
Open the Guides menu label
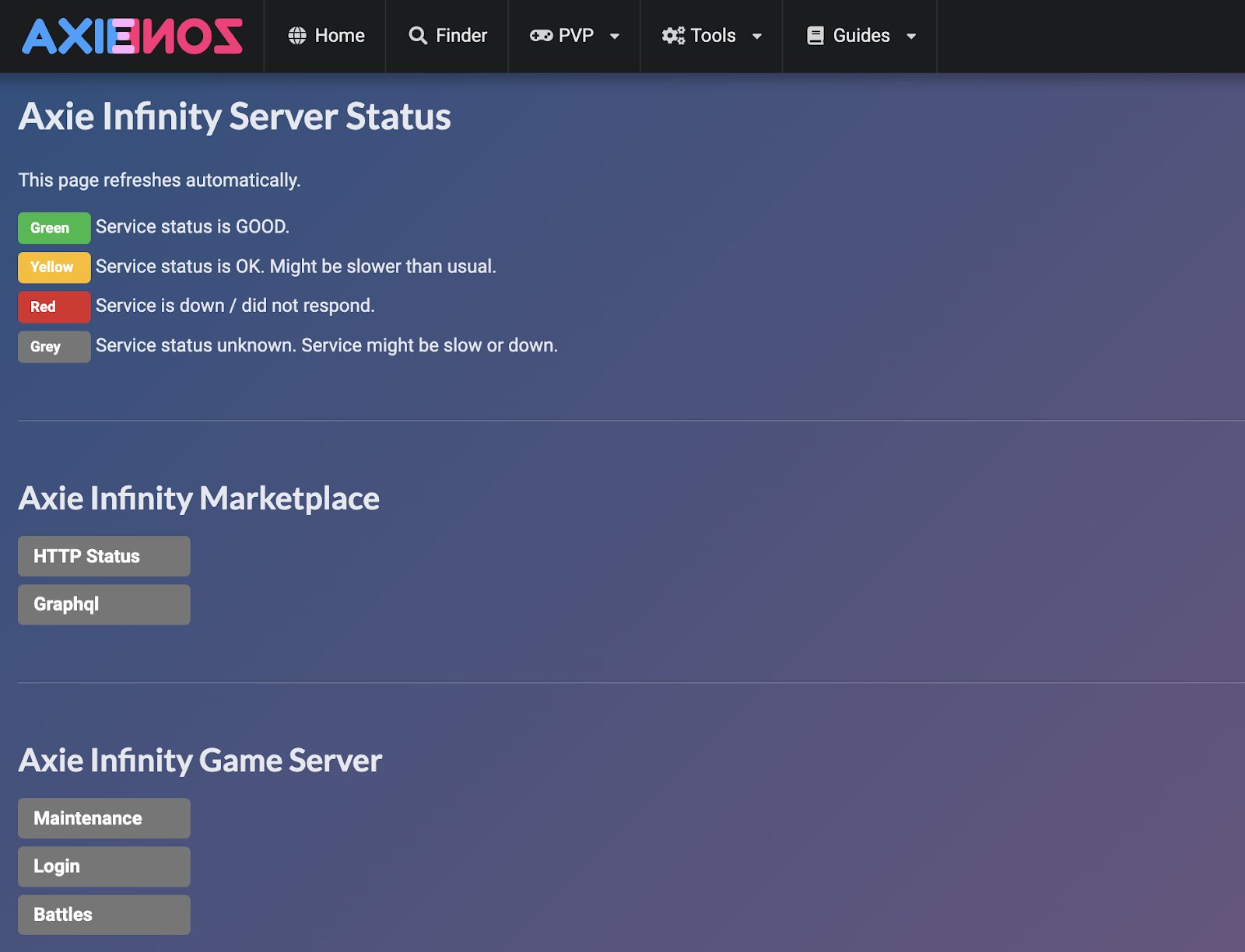click(861, 36)
